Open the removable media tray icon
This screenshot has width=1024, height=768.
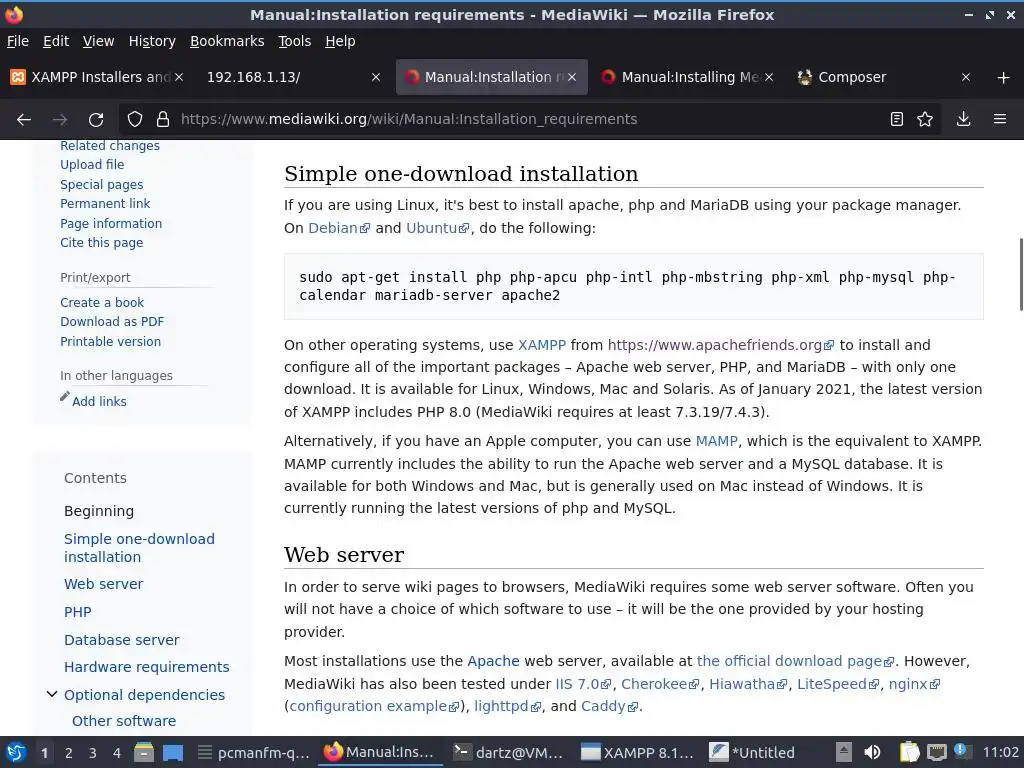click(844, 753)
